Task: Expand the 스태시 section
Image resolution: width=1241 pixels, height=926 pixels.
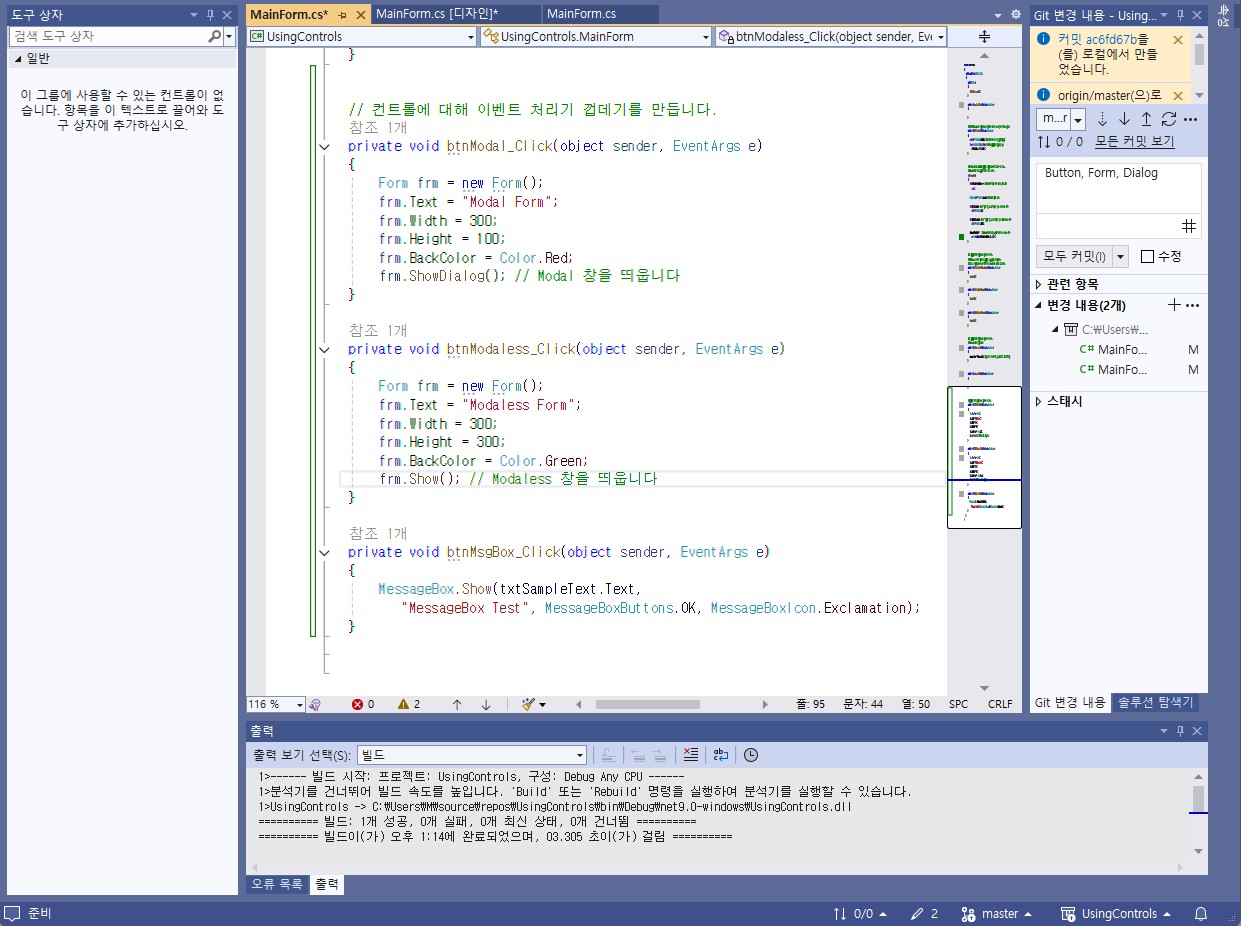Action: [1039, 401]
